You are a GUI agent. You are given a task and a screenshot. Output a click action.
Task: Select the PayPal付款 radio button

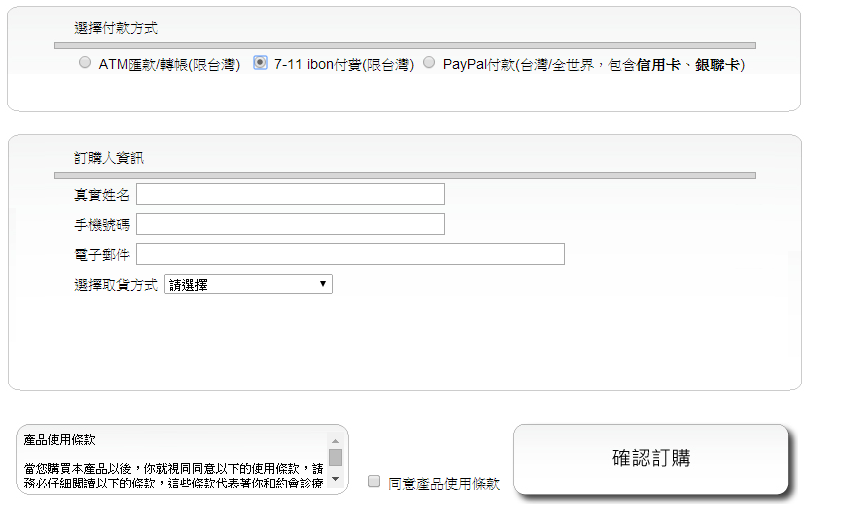click(429, 63)
